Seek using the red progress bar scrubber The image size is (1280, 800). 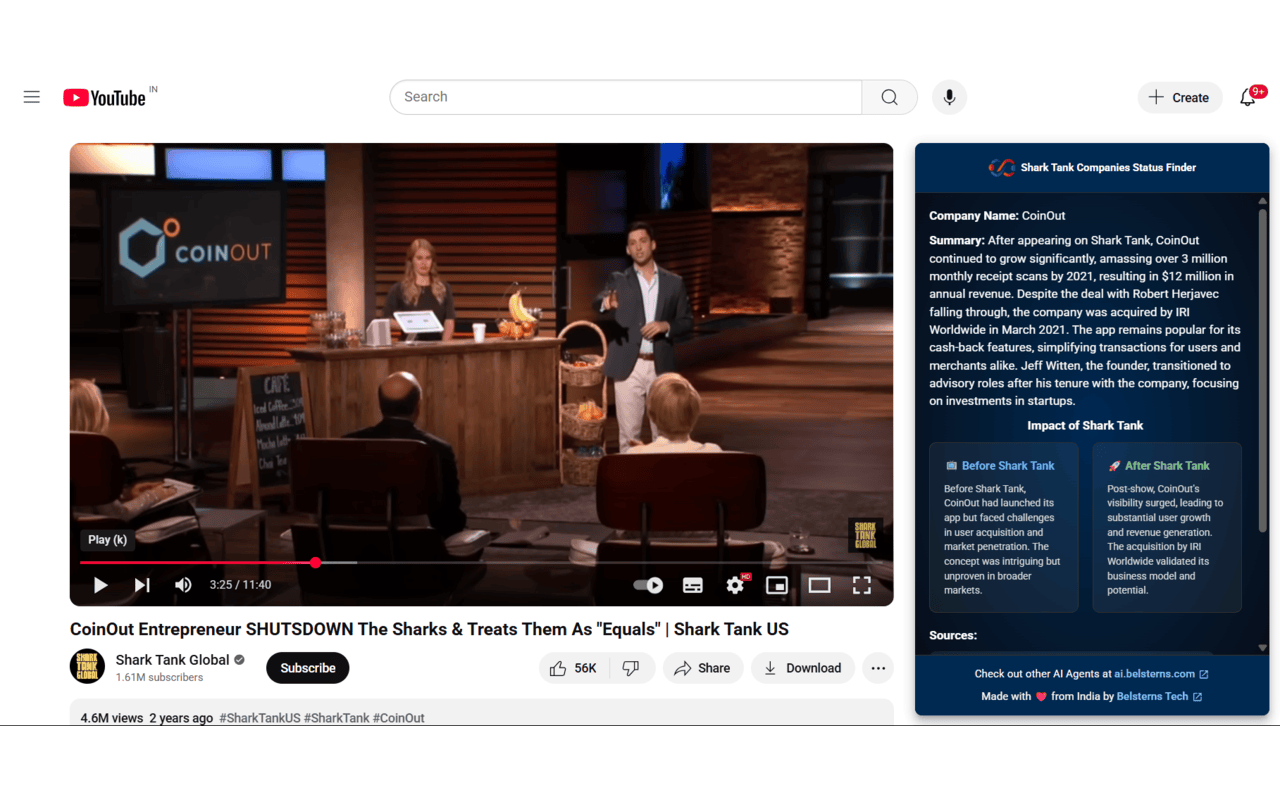pos(315,563)
